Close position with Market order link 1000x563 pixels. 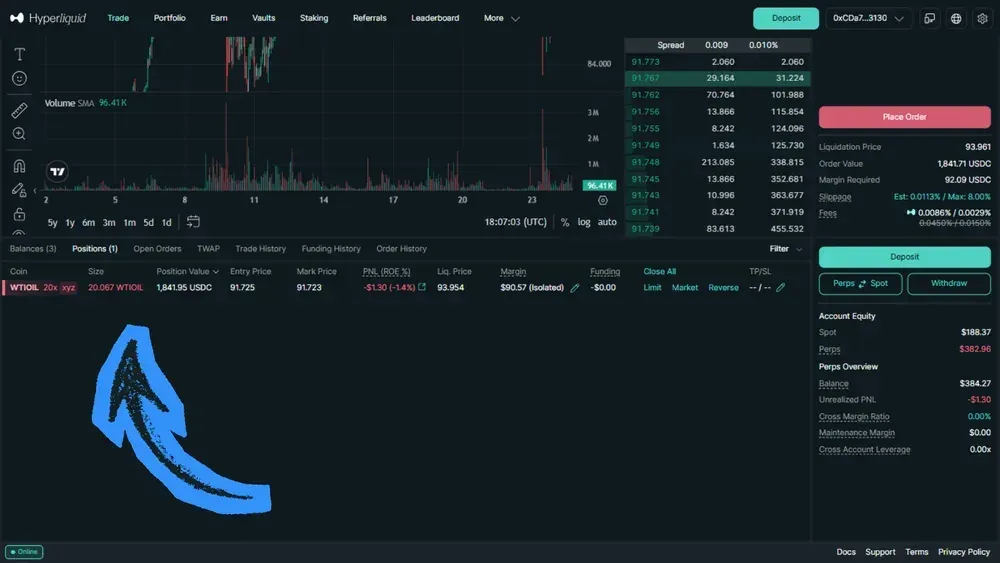tap(685, 288)
